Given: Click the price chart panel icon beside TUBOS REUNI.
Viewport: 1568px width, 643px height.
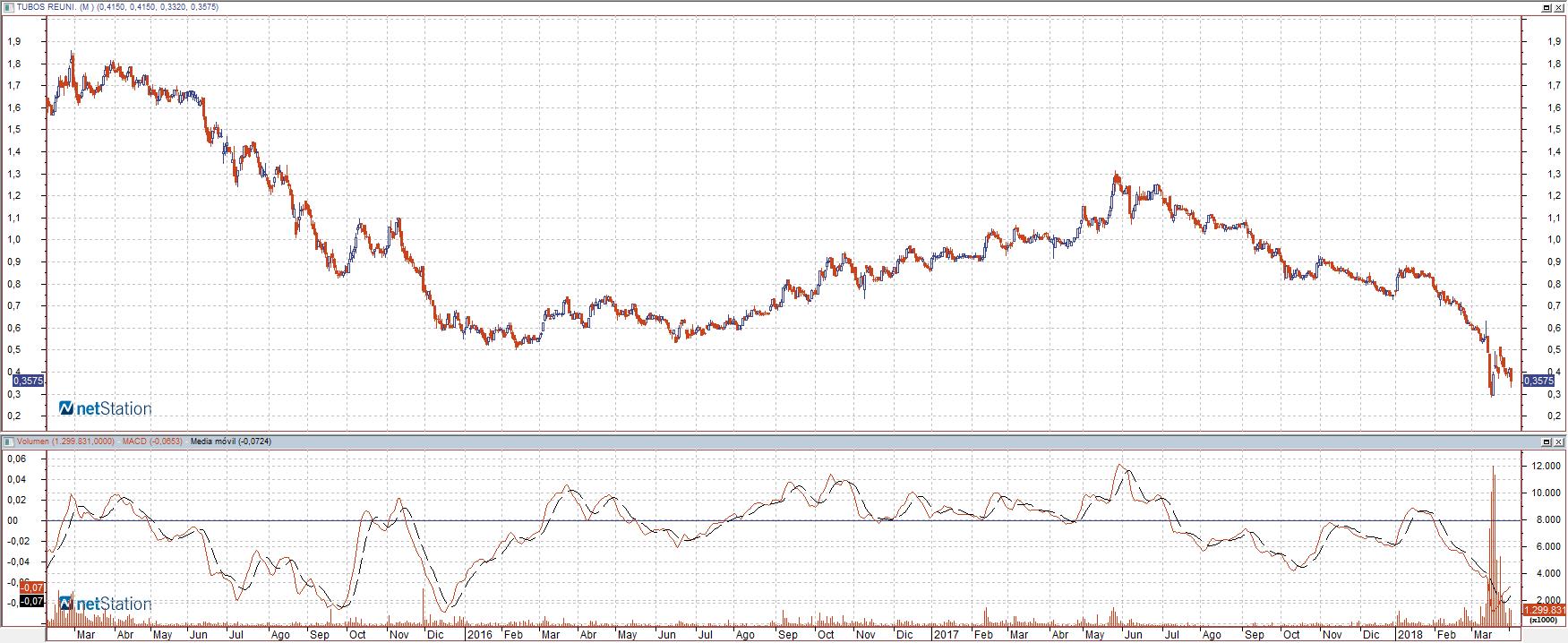Looking at the screenshot, I should point(7,6).
